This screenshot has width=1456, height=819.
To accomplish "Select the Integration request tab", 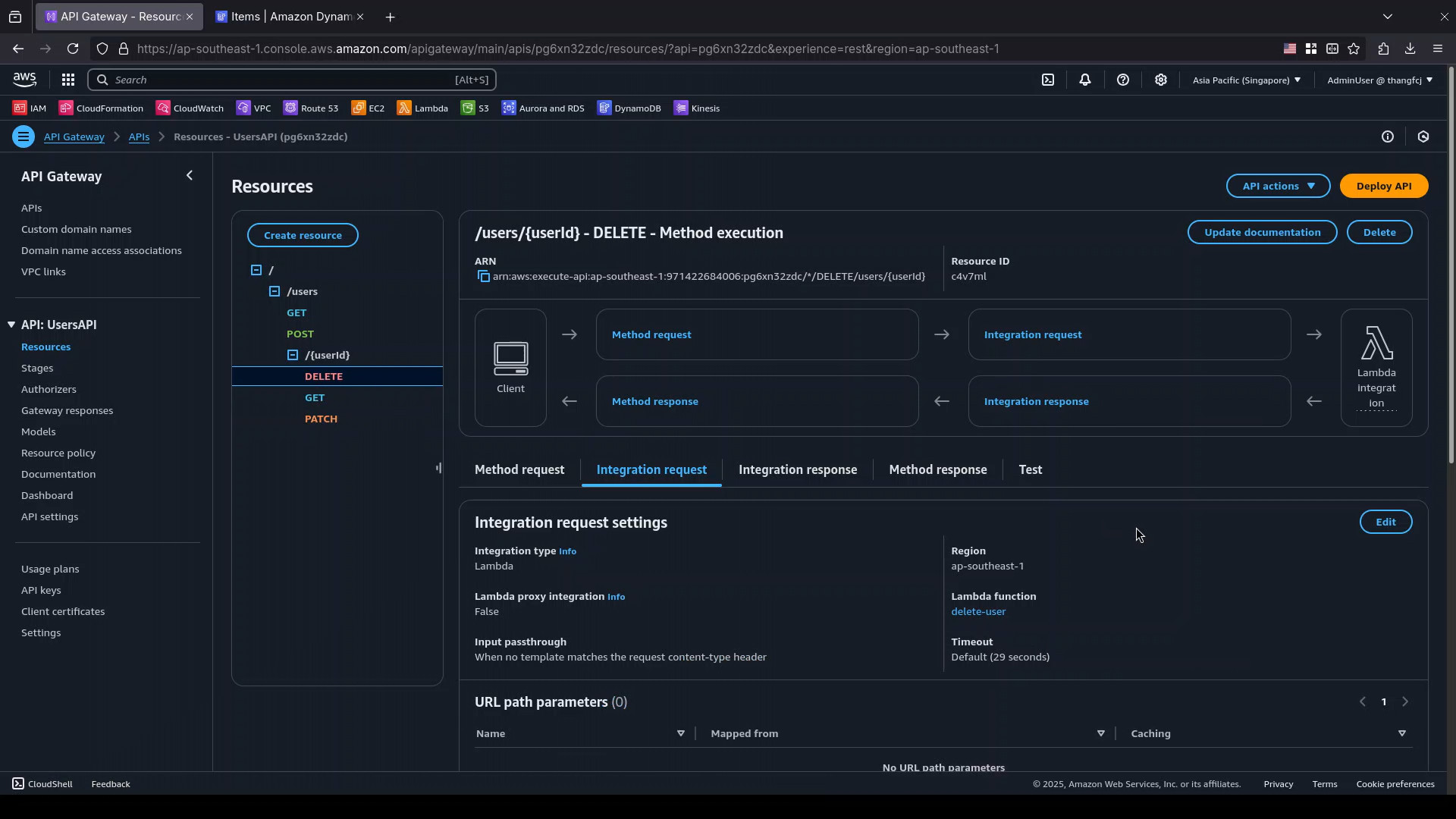I will (x=651, y=469).
